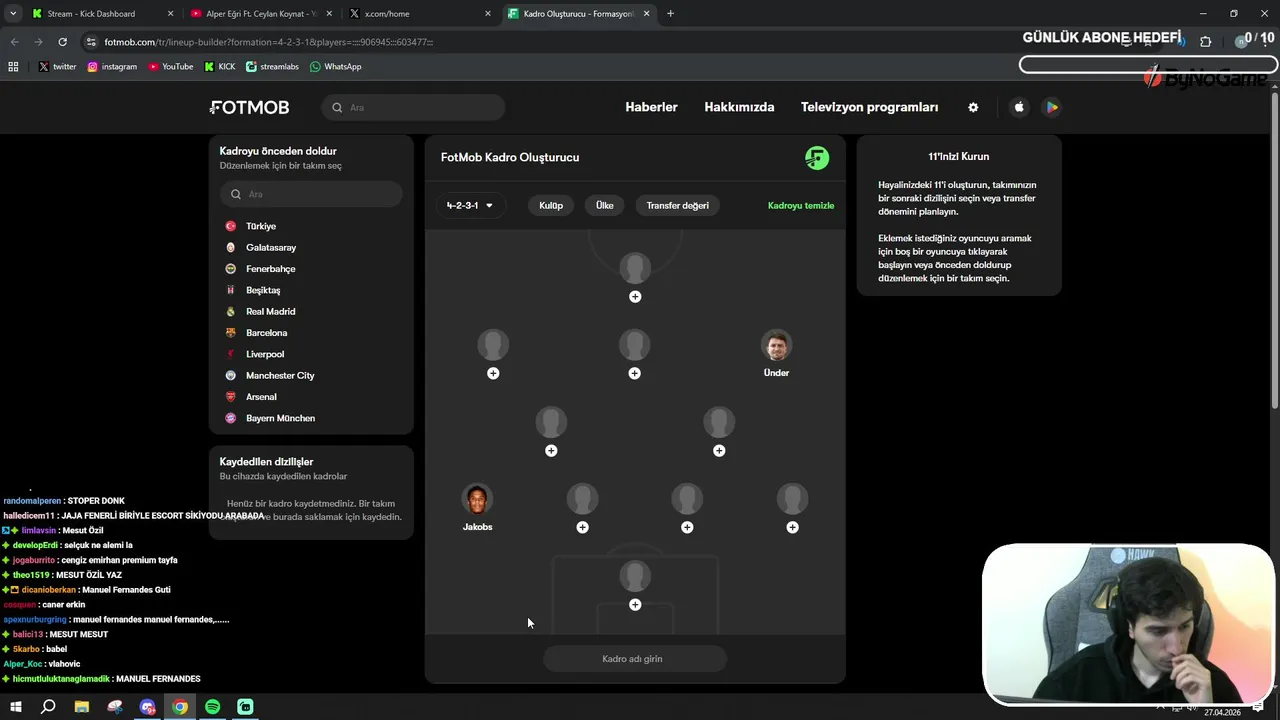The image size is (1280, 720).
Task: Open the Televizyon programları menu
Action: coord(870,107)
